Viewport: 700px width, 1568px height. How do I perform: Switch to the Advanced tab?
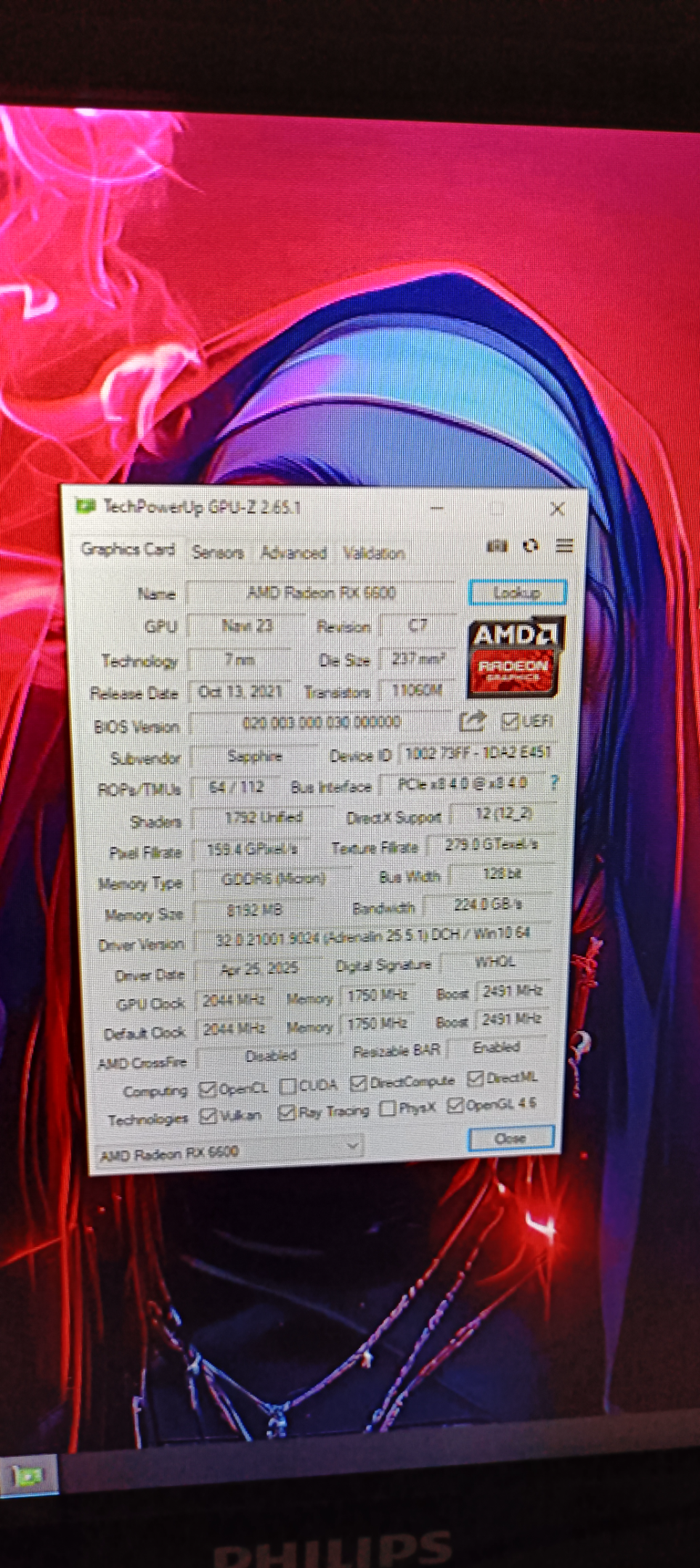293,553
